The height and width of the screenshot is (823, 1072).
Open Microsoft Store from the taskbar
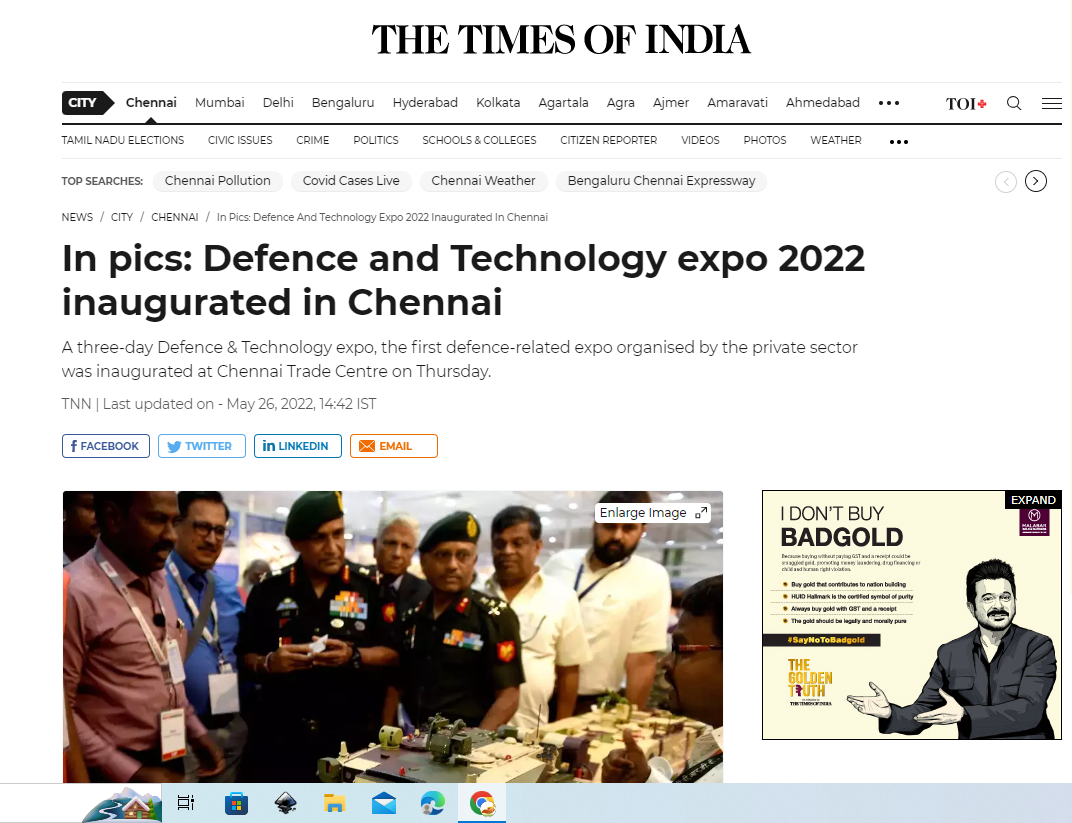coord(236,803)
